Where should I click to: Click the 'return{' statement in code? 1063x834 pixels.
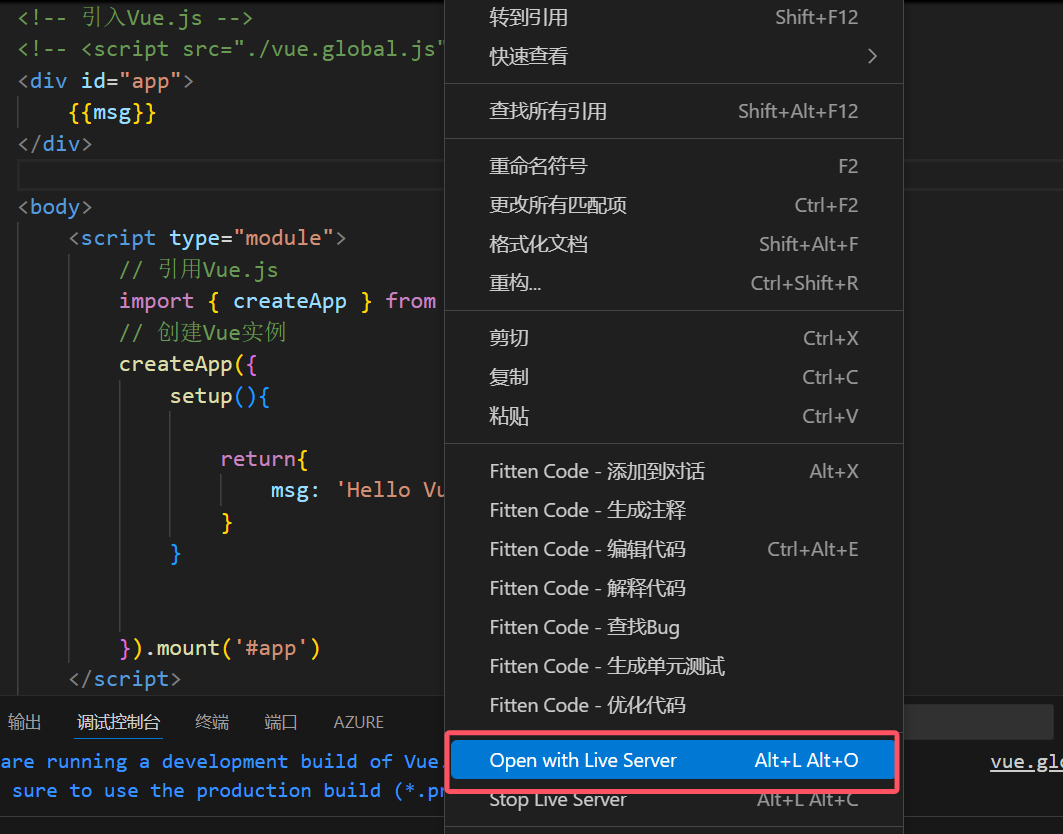pyautogui.click(x=264, y=459)
